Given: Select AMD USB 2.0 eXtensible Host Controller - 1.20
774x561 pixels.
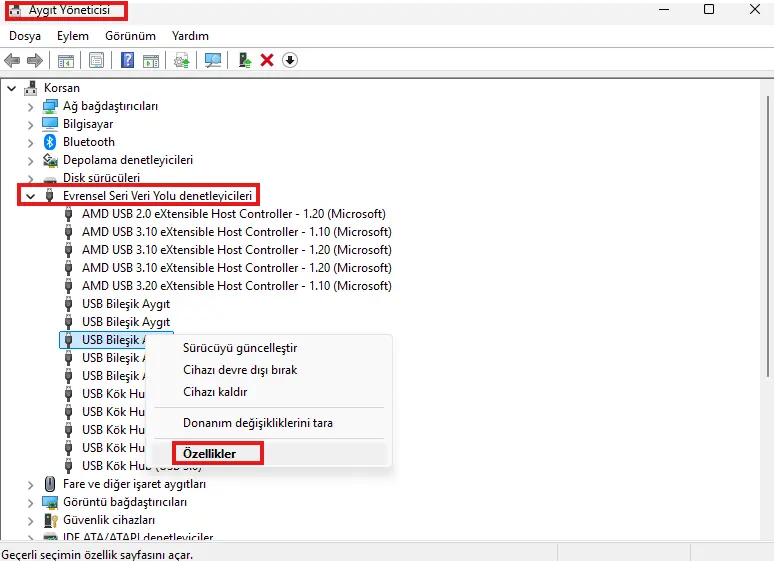Looking at the screenshot, I should [x=233, y=214].
